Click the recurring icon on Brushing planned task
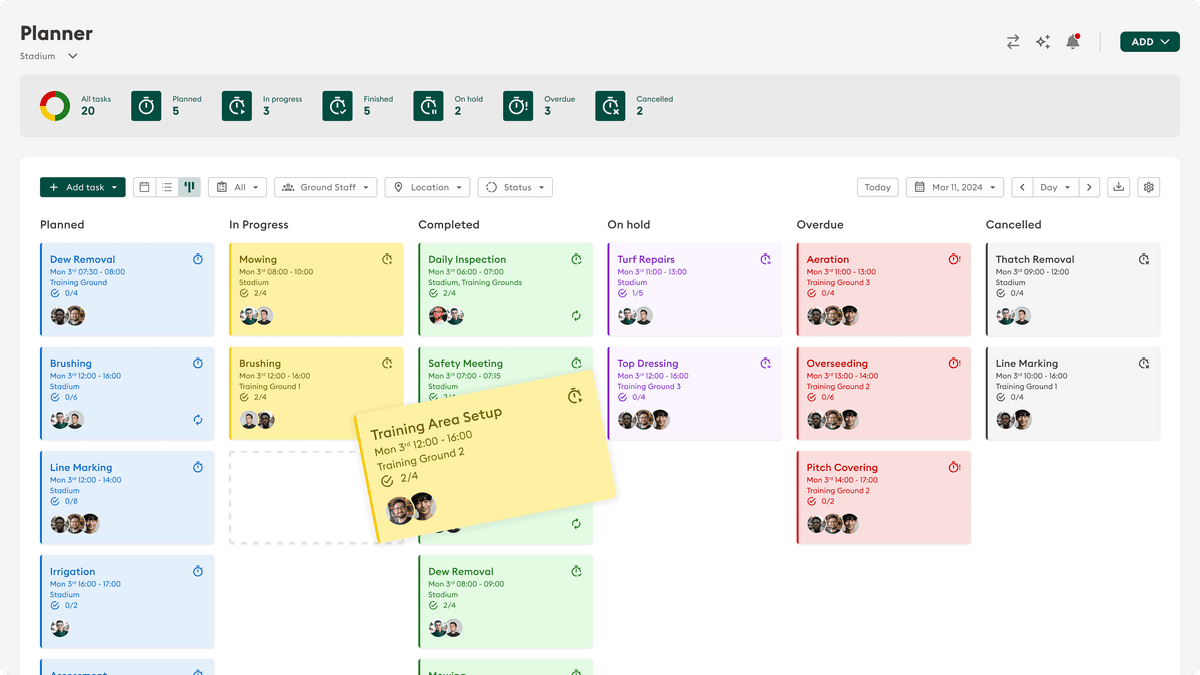Screen dimensions: 1200x675 click(198, 420)
